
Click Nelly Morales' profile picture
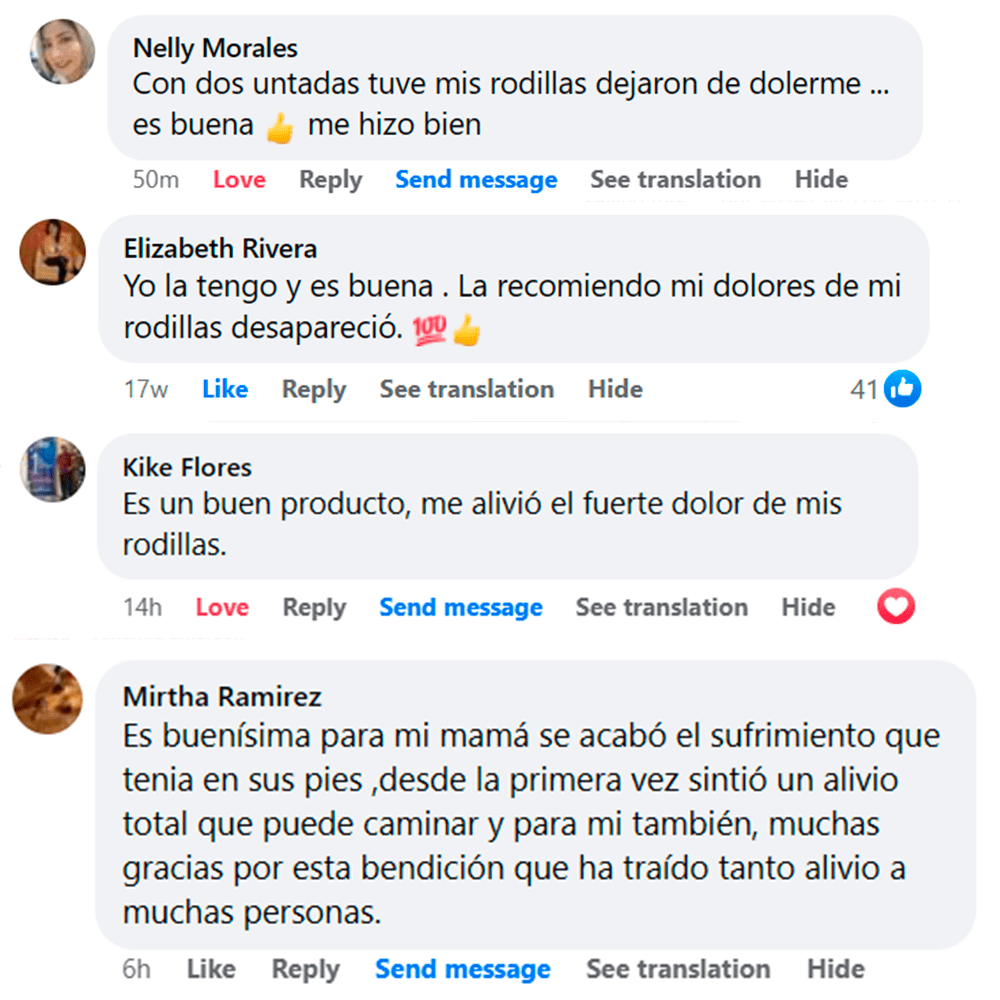pos(64,52)
